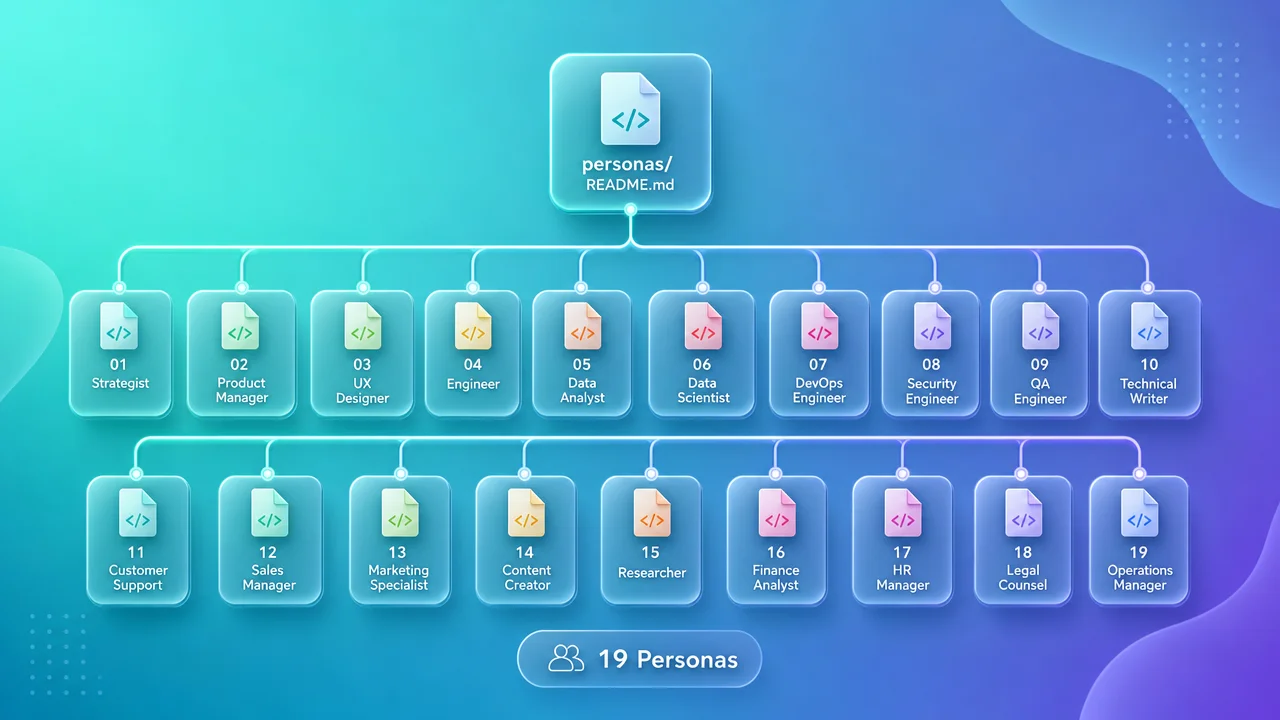This screenshot has height=720, width=1280.
Task: Open the personas/ README.md root card
Action: pos(630,132)
